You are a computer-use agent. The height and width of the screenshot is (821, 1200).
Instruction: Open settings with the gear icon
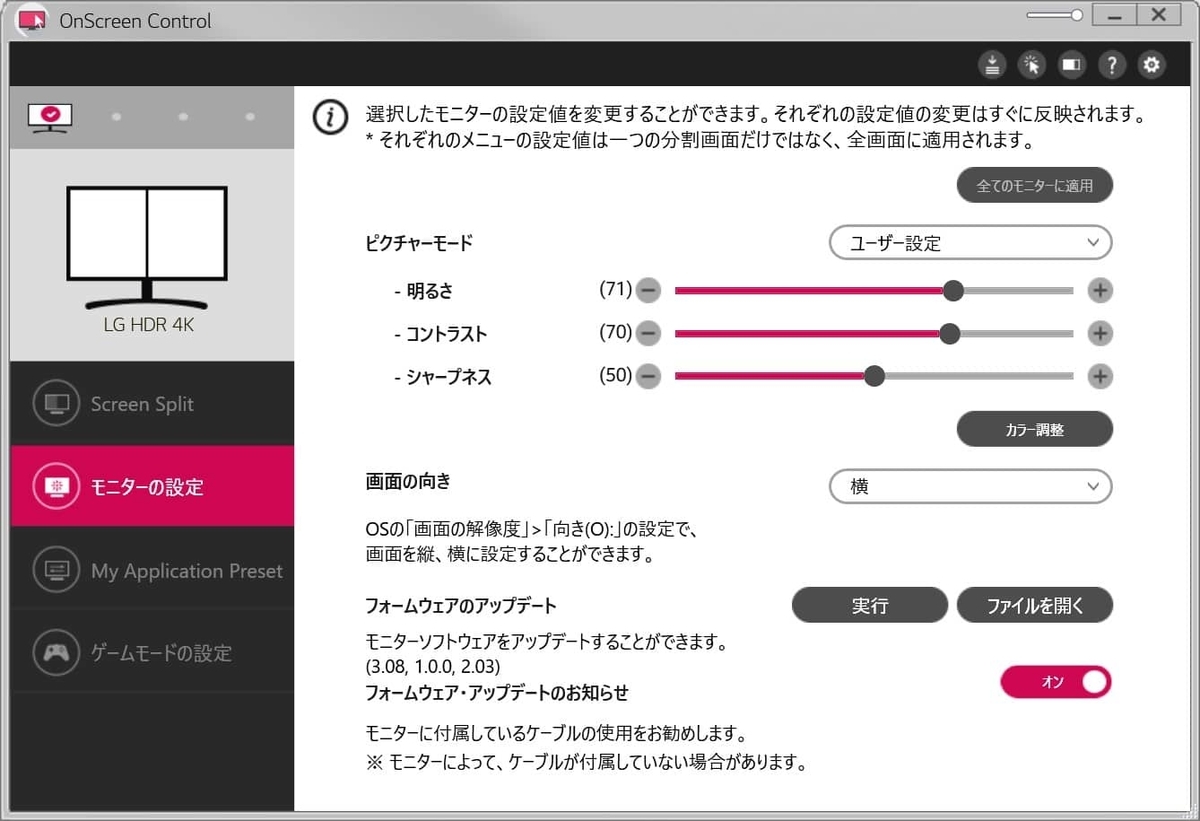click(1152, 65)
